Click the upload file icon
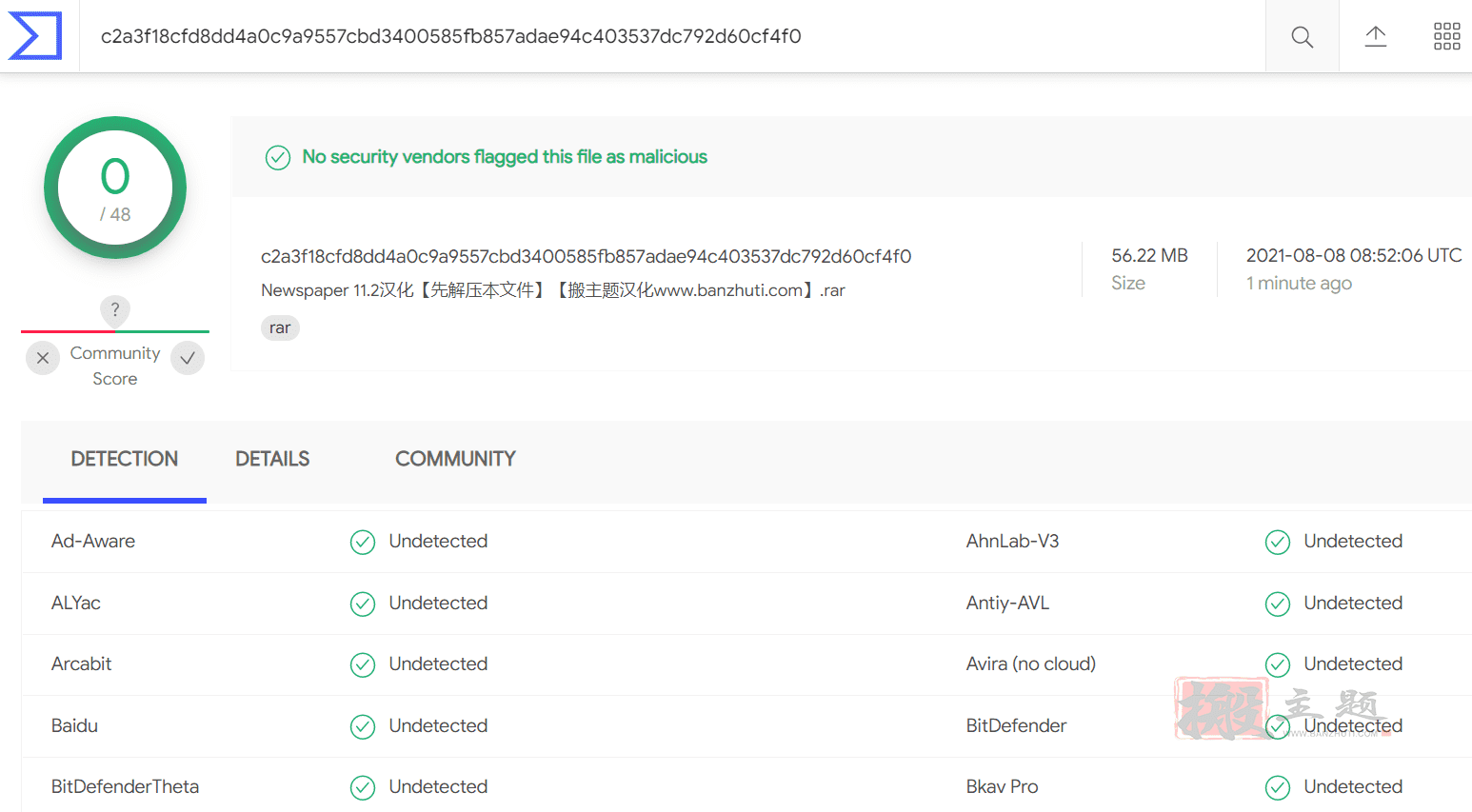Screen dimensions: 1472x812 [x=1376, y=37]
